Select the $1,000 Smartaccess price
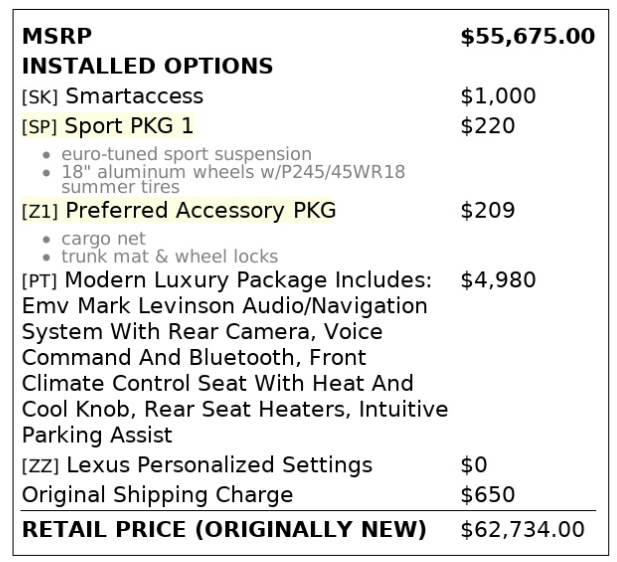The height and width of the screenshot is (562, 617). (x=498, y=96)
